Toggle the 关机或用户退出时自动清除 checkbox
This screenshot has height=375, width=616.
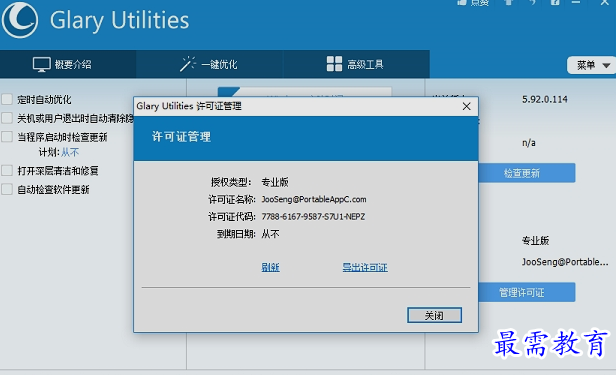tap(7, 118)
